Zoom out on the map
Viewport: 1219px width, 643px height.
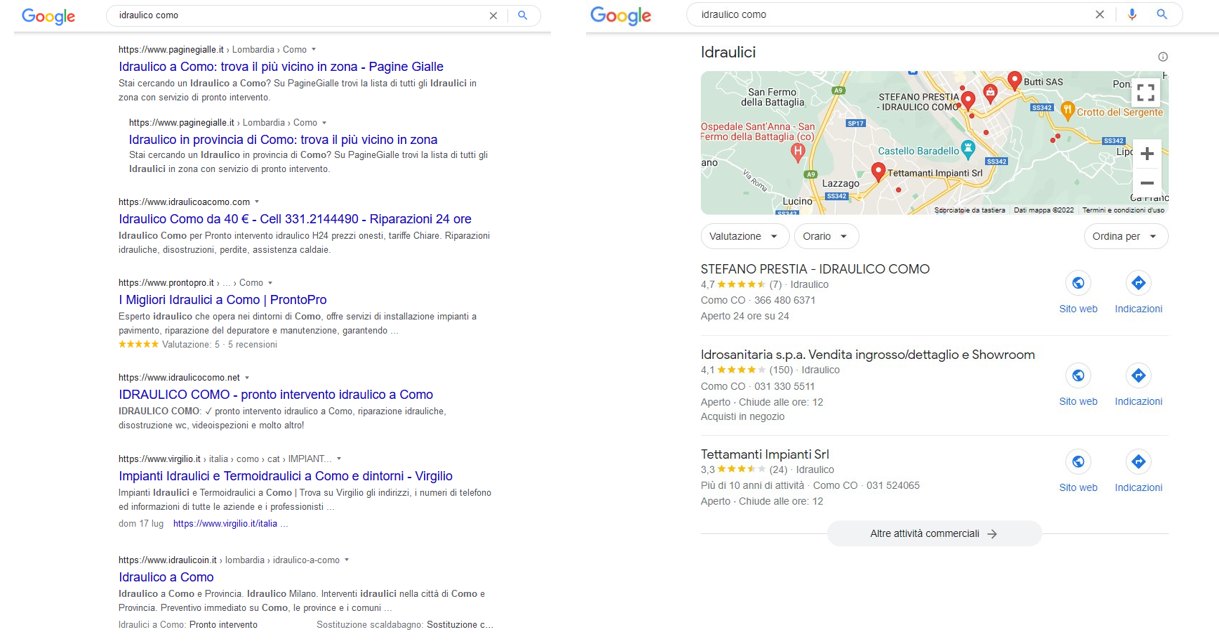pos(1146,183)
